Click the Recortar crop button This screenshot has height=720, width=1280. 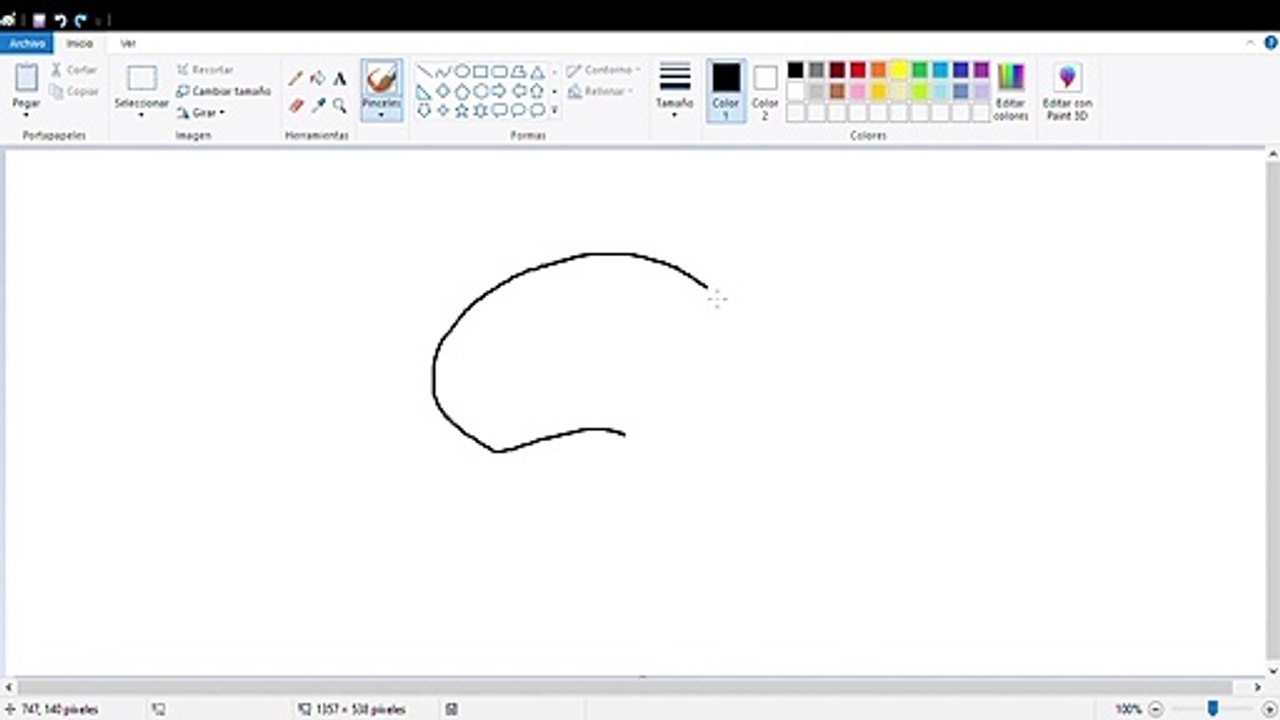click(205, 70)
